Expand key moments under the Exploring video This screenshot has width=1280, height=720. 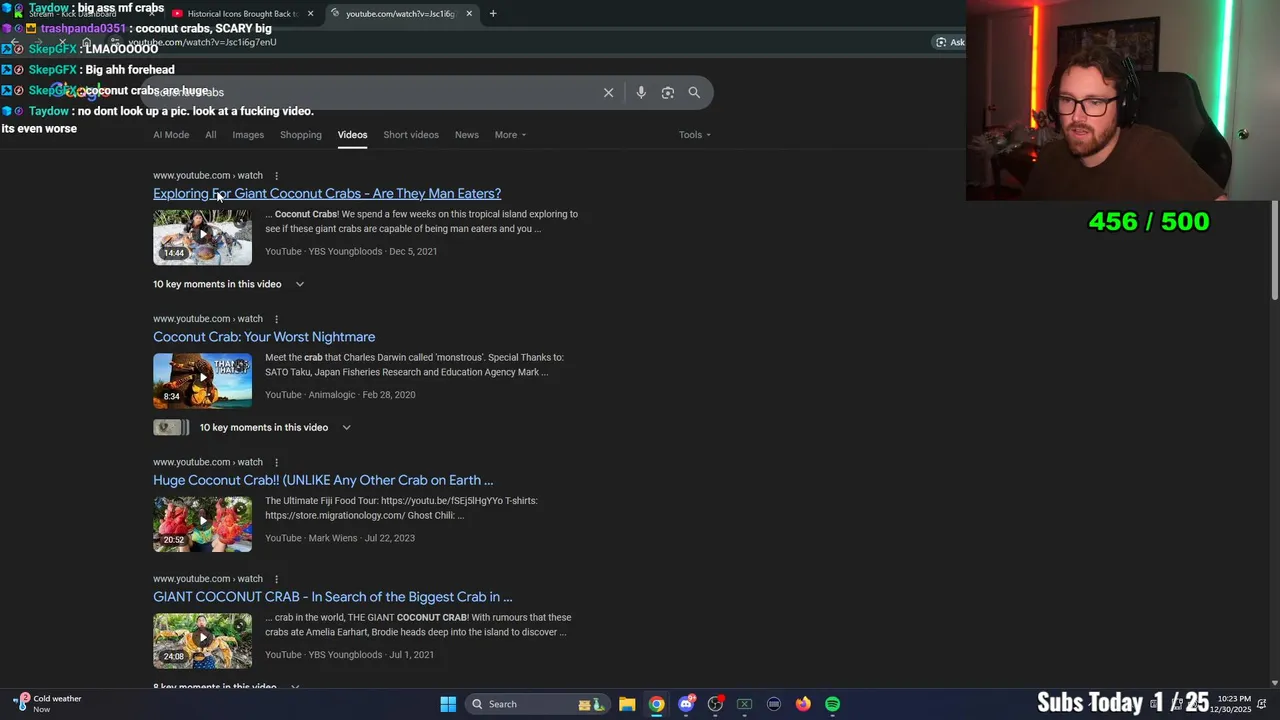229,284
